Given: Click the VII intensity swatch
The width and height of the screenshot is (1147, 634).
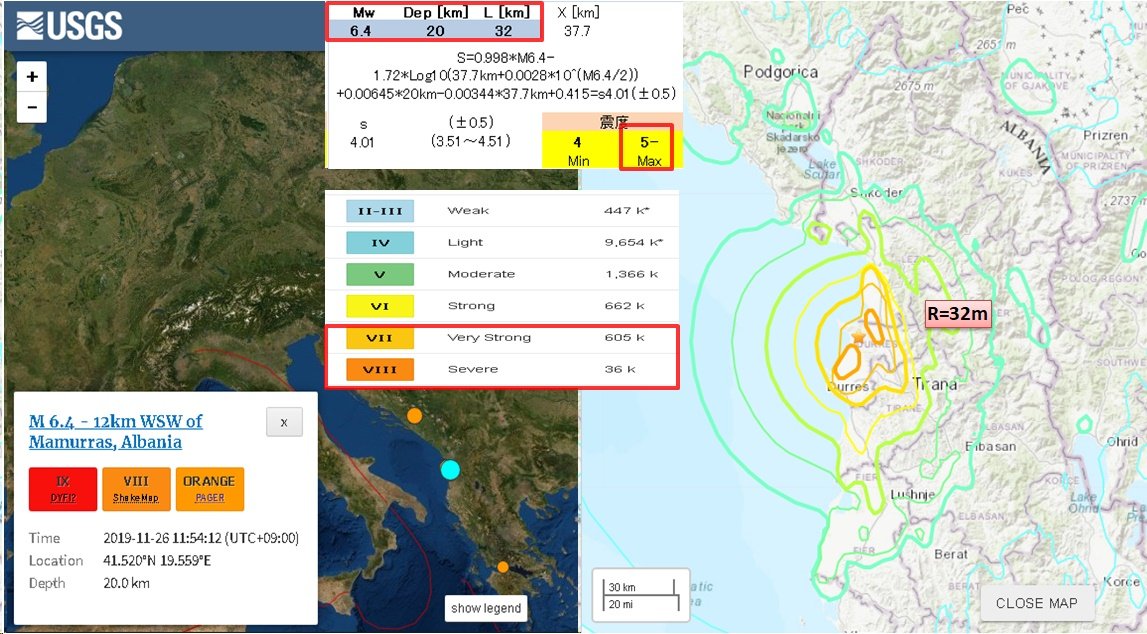Looking at the screenshot, I should 380,338.
